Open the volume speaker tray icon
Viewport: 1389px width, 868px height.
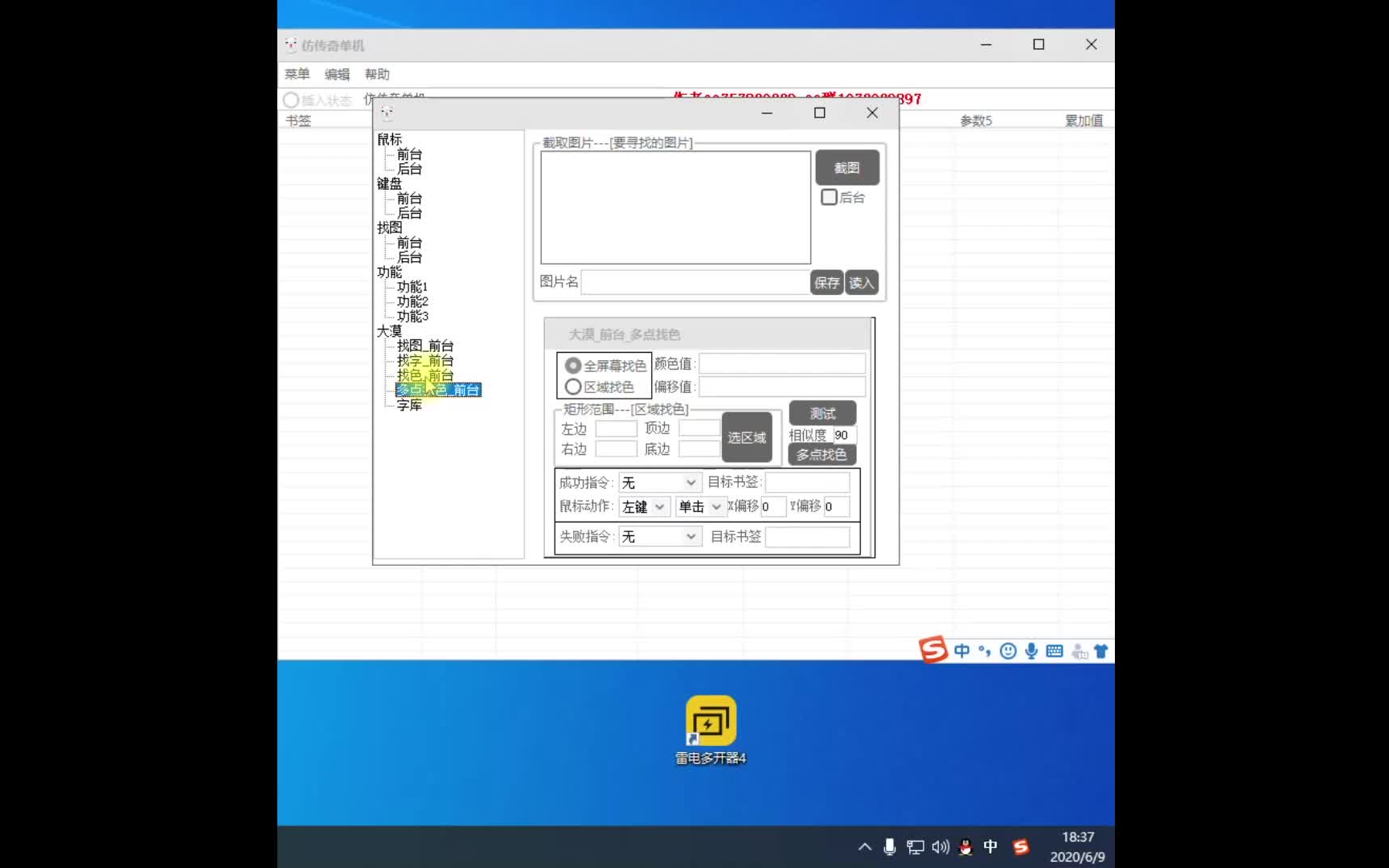[940, 847]
